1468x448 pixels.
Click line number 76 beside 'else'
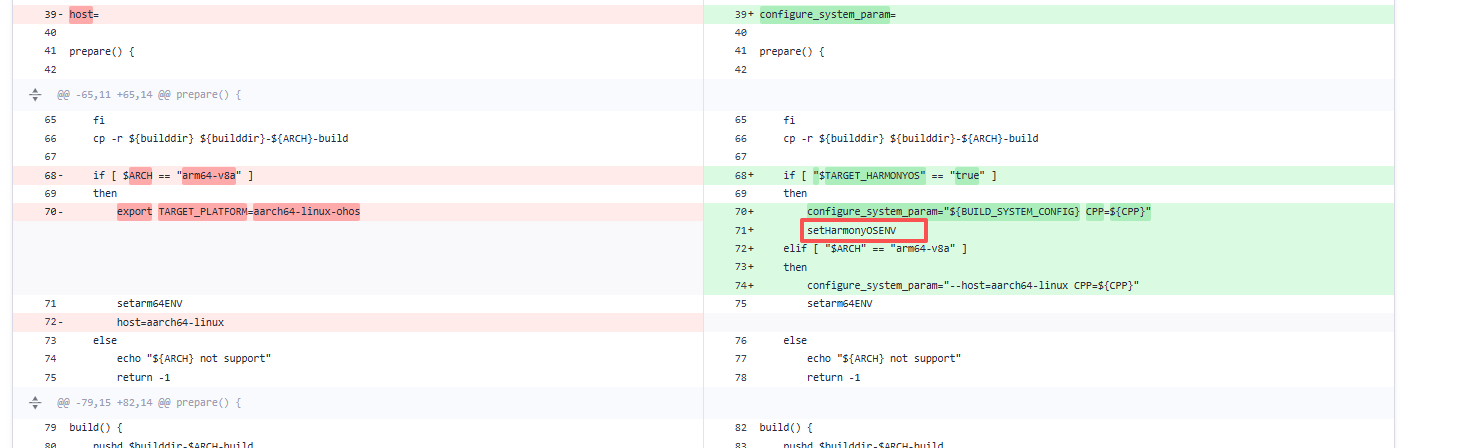741,340
